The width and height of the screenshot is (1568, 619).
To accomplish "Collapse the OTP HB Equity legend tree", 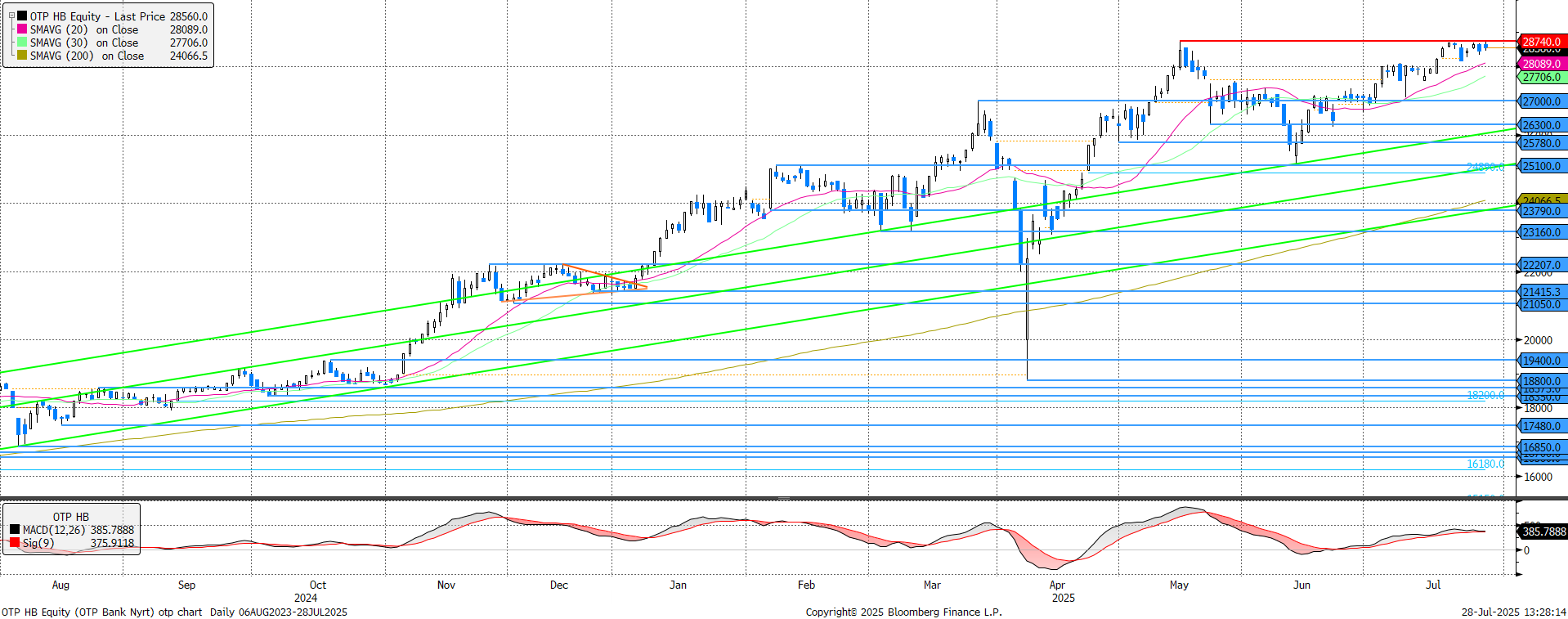I will [x=11, y=16].
